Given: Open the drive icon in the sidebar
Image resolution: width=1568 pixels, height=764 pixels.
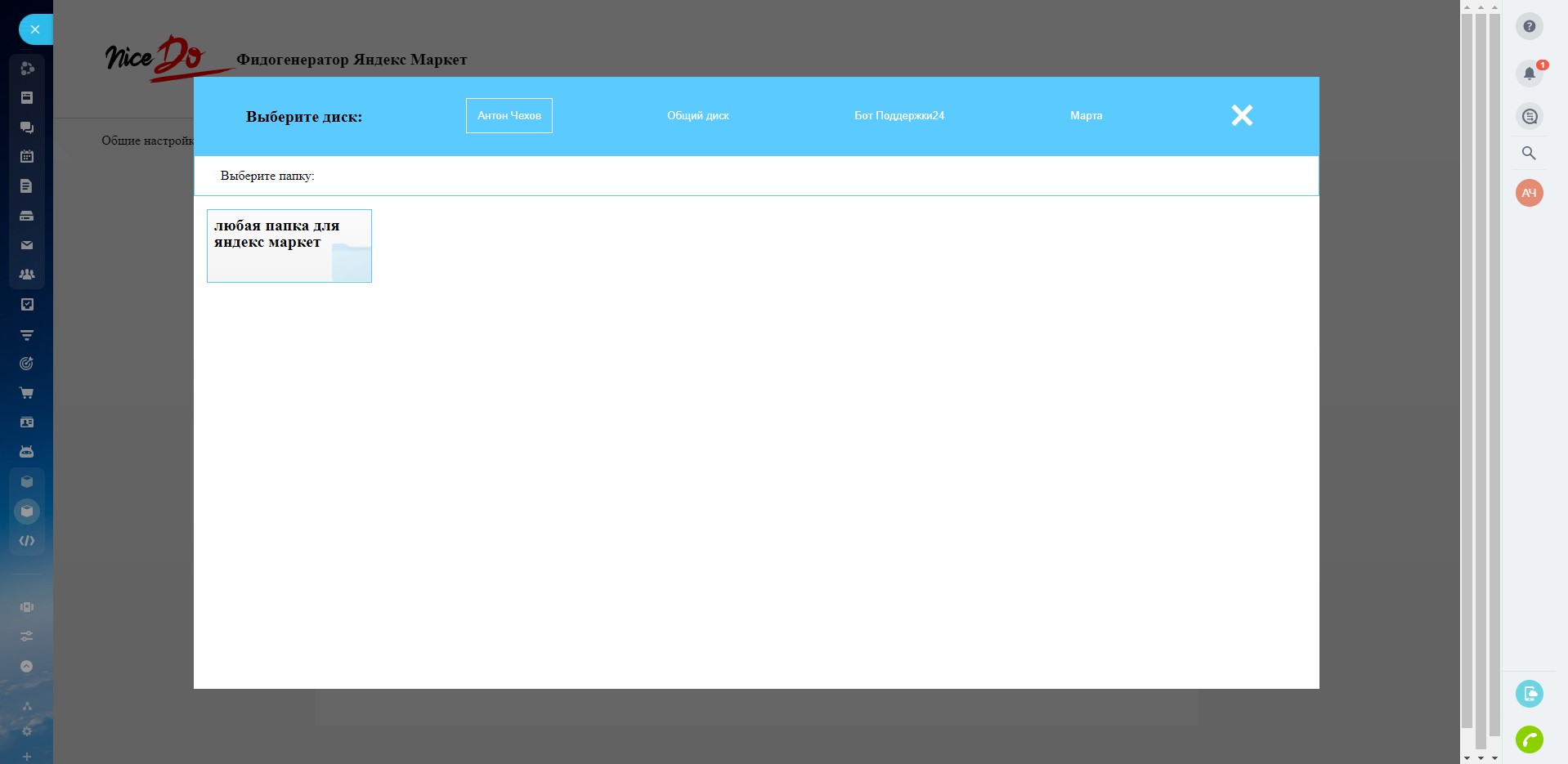Looking at the screenshot, I should 27,216.
